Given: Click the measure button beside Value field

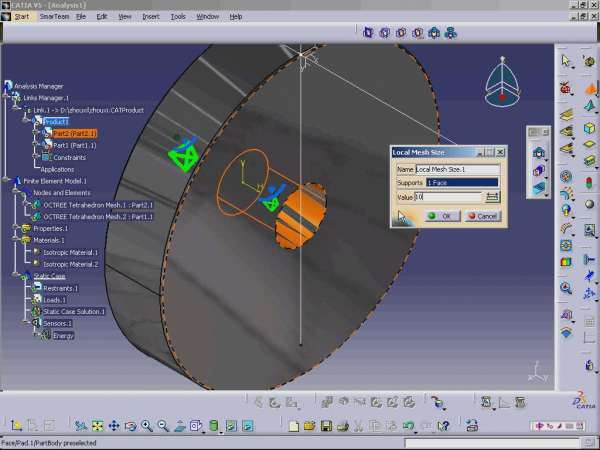Looking at the screenshot, I should [492, 197].
